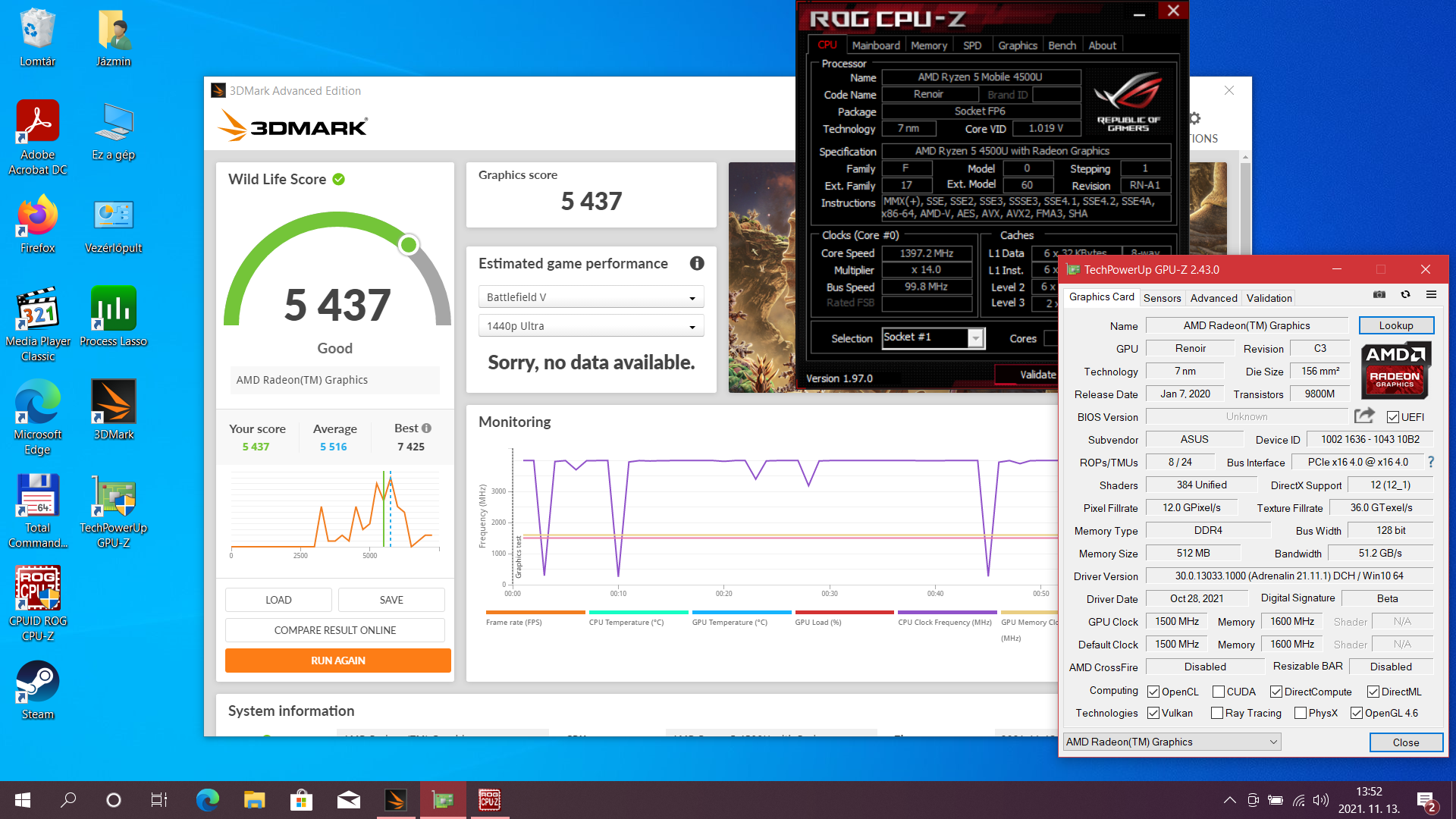
Task: Click the GPU-Z refresh icon
Action: (x=1405, y=294)
